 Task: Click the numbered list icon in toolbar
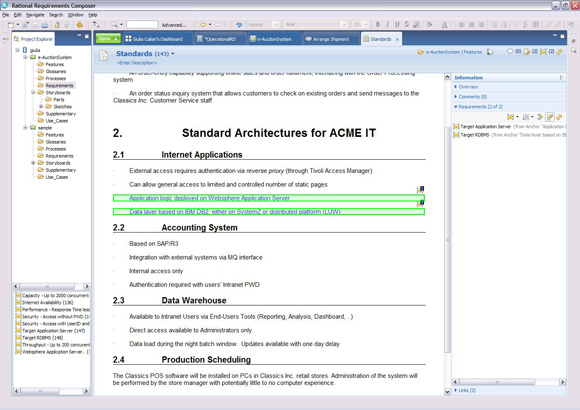click(x=526, y=25)
